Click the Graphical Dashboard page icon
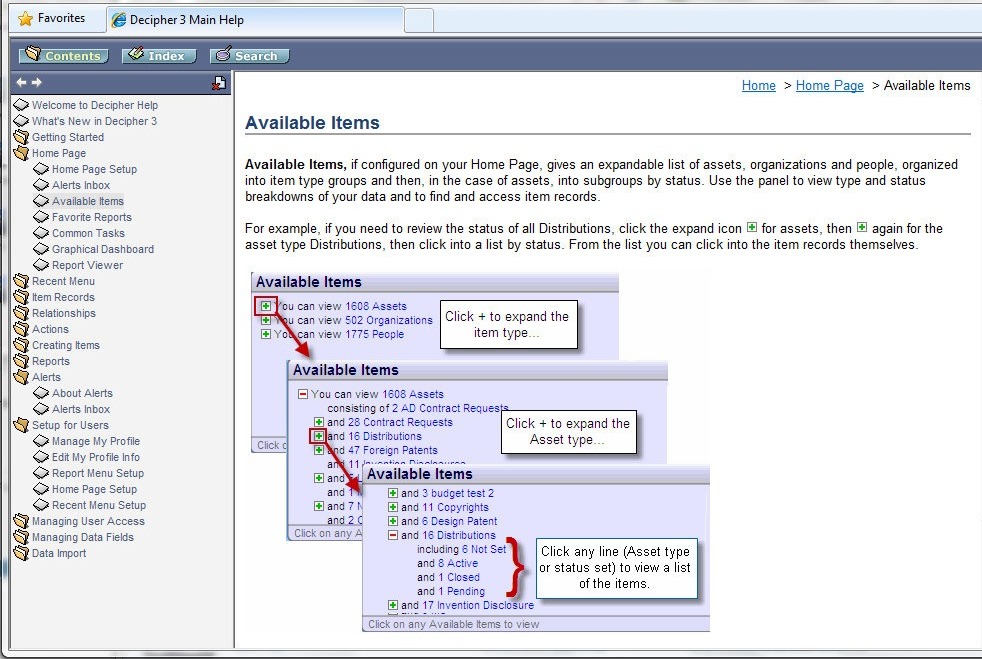 click(x=41, y=249)
